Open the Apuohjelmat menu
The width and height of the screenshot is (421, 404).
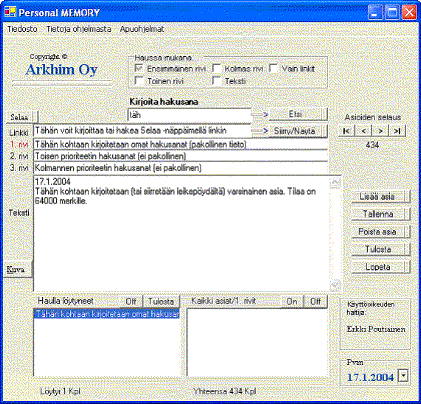coord(142,29)
